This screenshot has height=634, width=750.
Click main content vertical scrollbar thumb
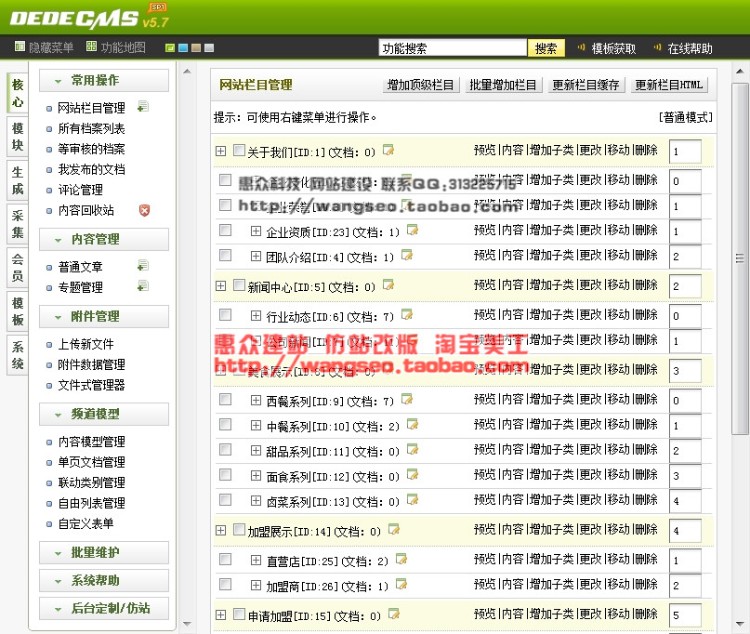point(739,258)
